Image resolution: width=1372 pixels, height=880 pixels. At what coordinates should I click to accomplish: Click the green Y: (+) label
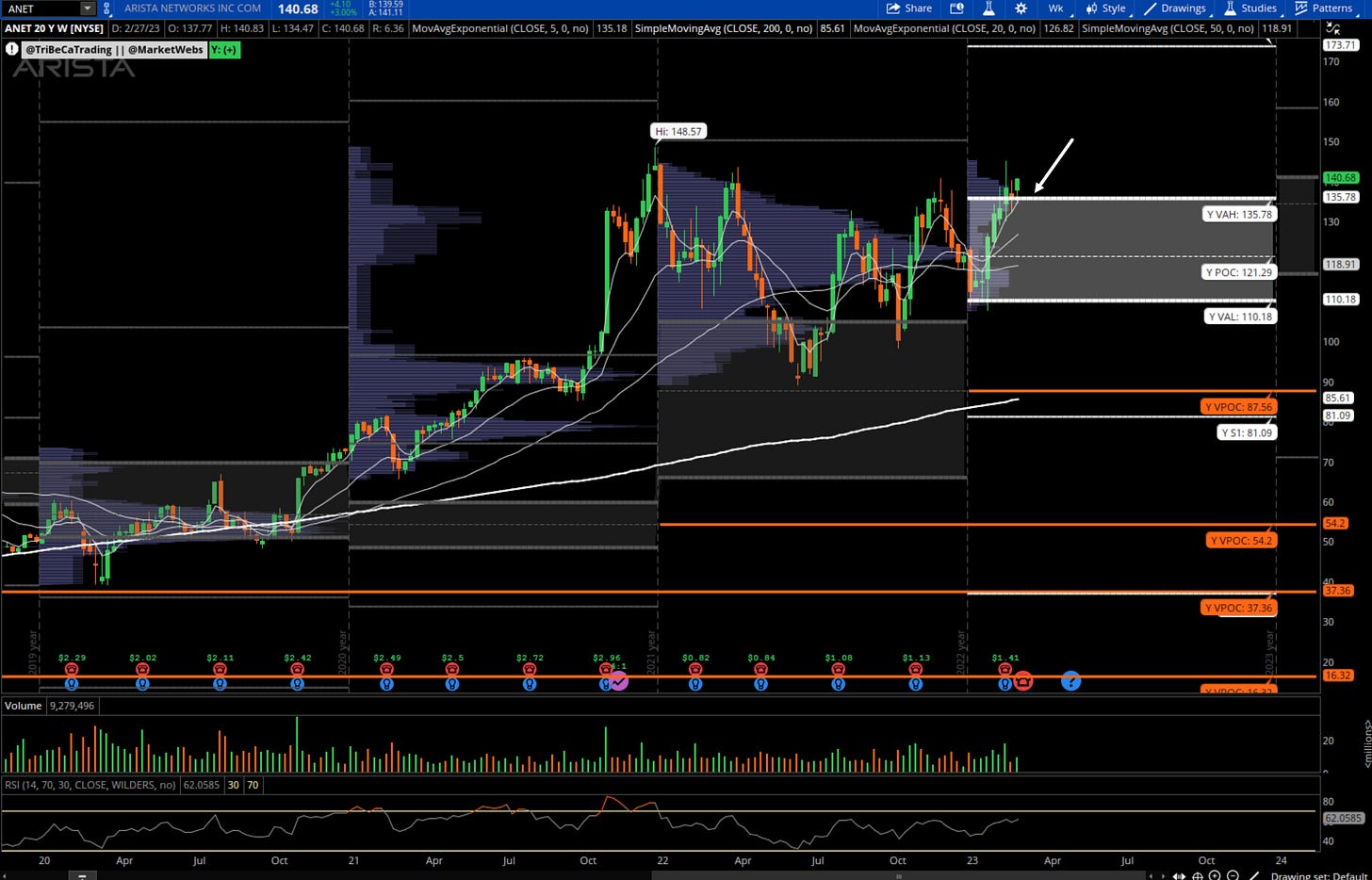click(224, 49)
